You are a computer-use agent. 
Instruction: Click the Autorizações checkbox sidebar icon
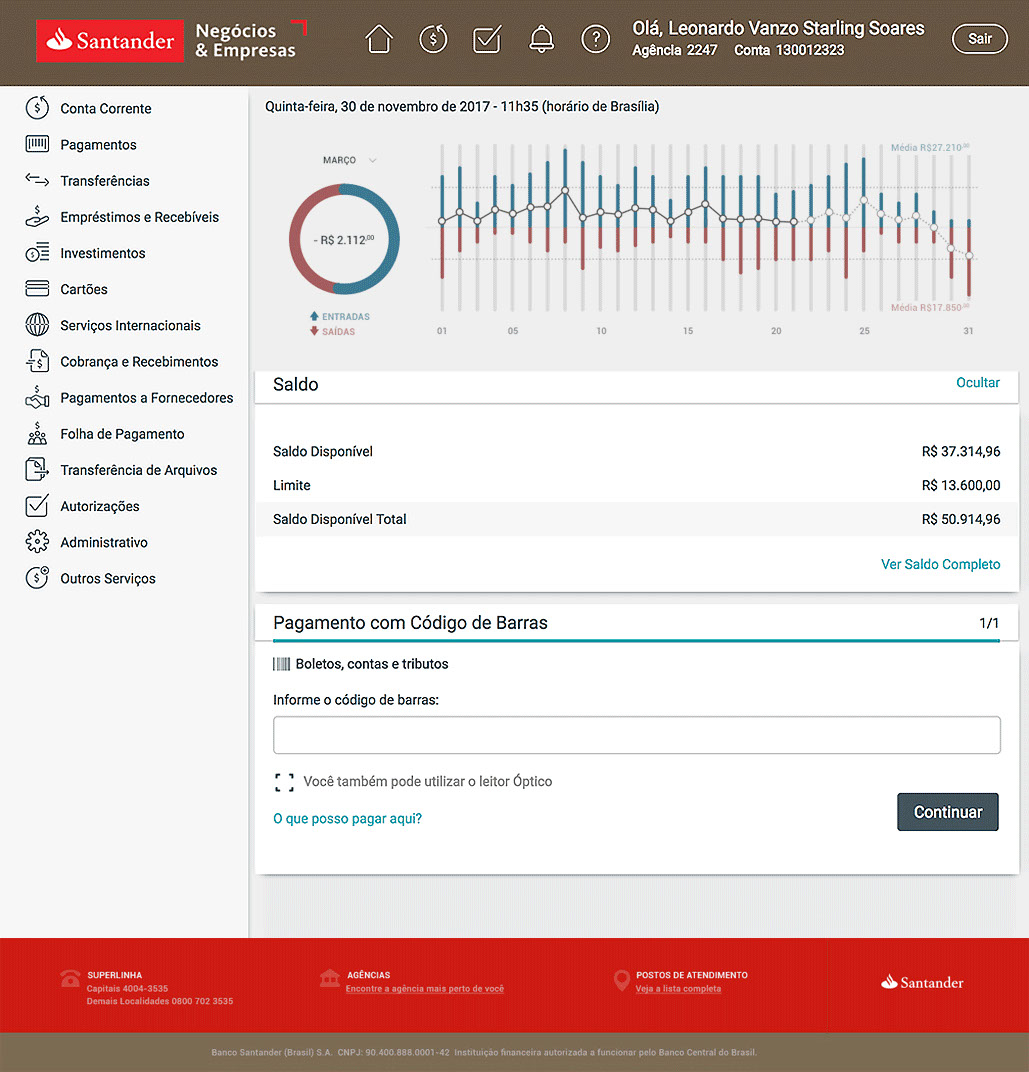pyautogui.click(x=37, y=505)
